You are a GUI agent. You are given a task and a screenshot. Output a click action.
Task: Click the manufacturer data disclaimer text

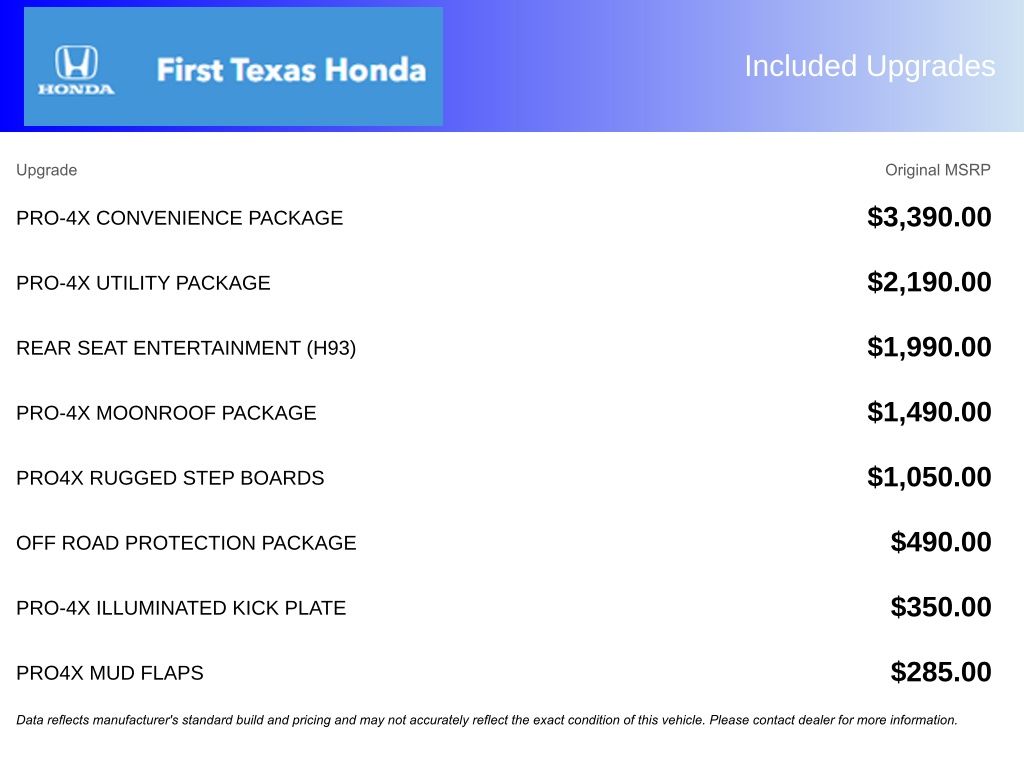(487, 720)
